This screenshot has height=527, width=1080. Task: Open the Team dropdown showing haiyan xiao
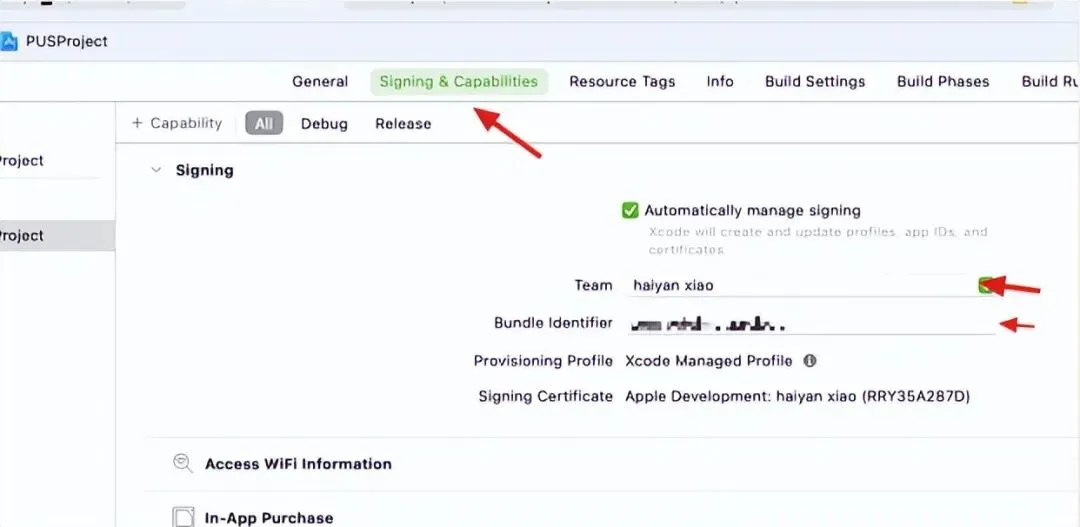point(811,285)
